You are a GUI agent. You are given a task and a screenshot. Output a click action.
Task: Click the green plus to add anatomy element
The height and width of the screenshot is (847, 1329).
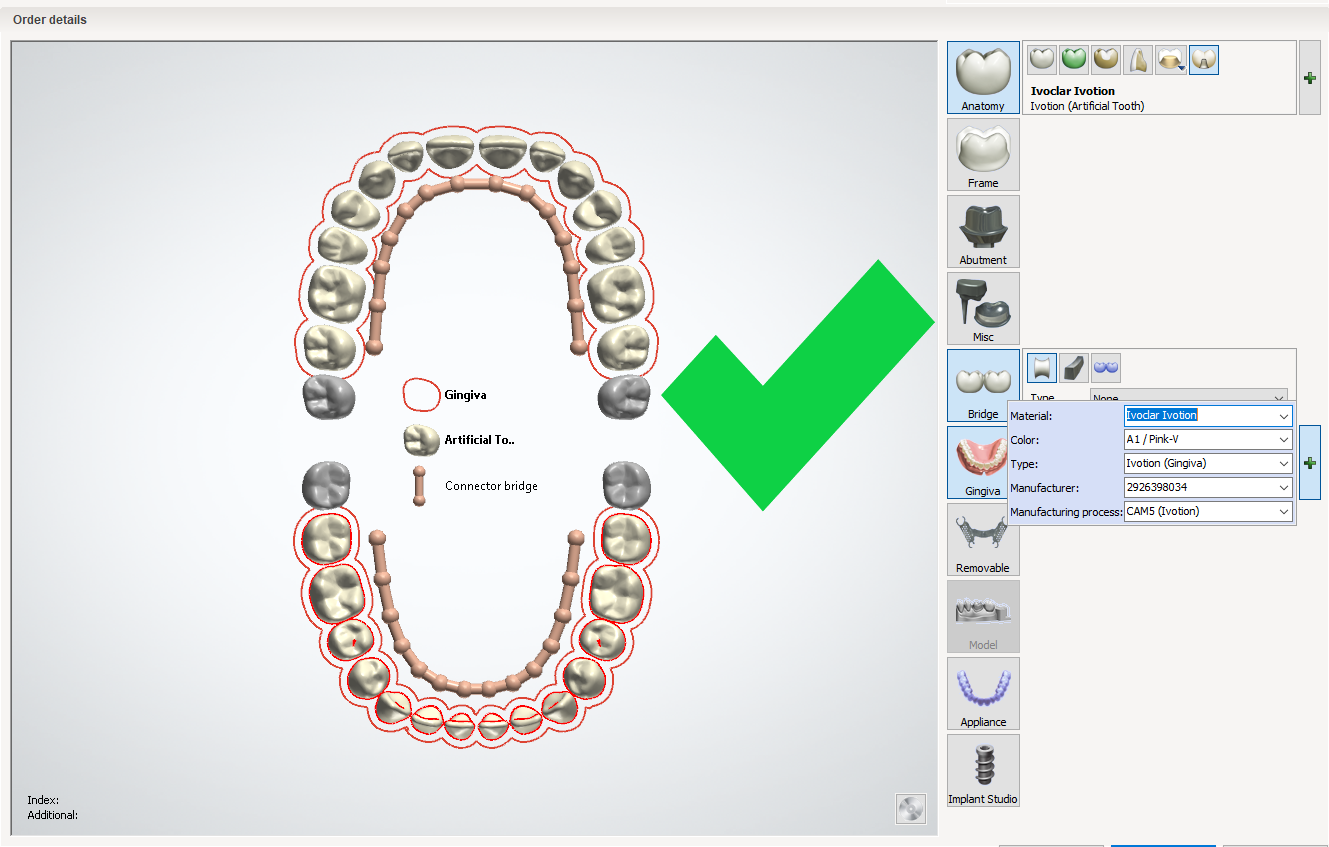1309,77
